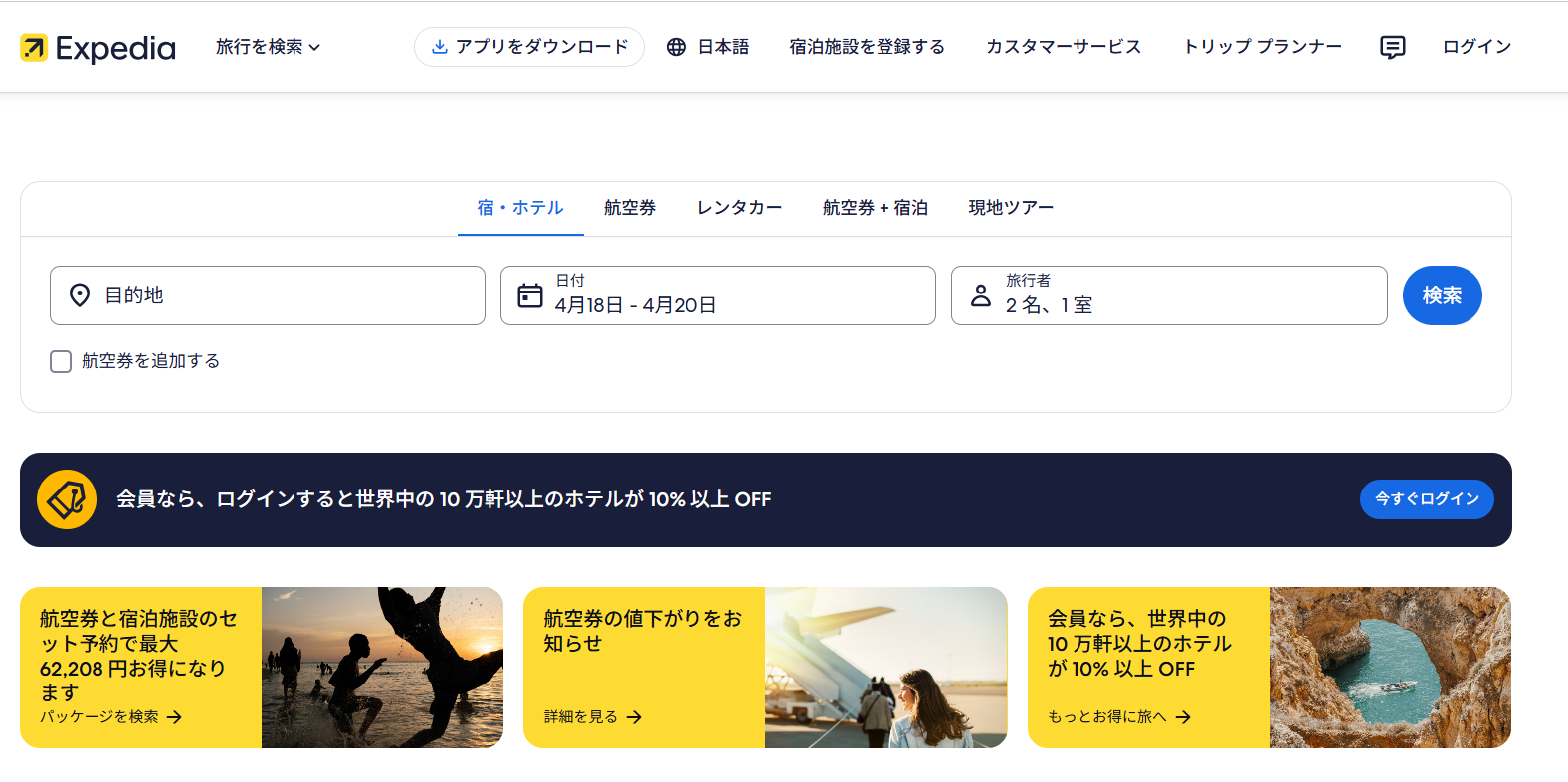Click the blue 検索 button
Viewport: 1568px width, 782px height.
pos(1443,295)
